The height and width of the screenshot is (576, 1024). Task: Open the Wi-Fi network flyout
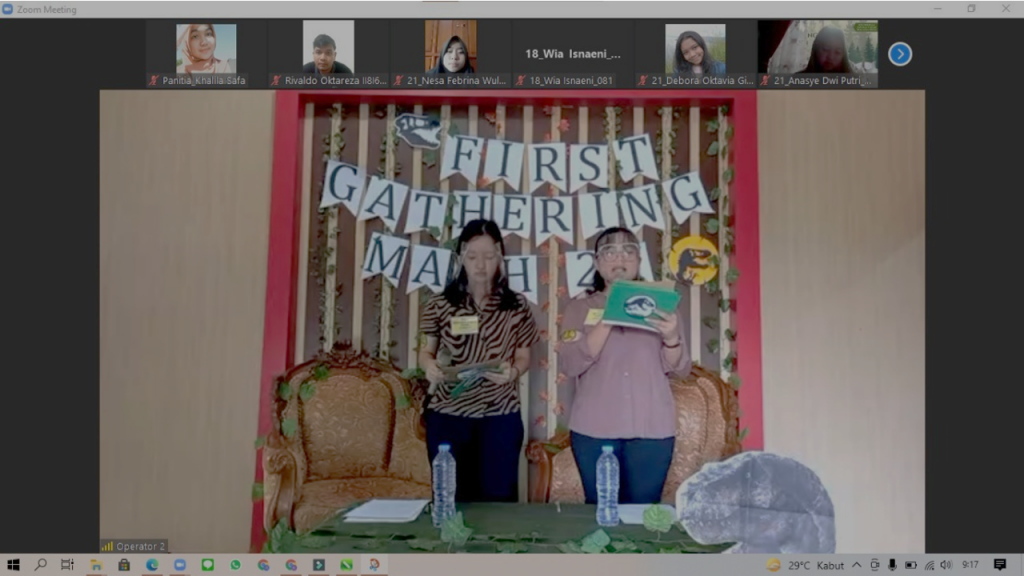(929, 565)
